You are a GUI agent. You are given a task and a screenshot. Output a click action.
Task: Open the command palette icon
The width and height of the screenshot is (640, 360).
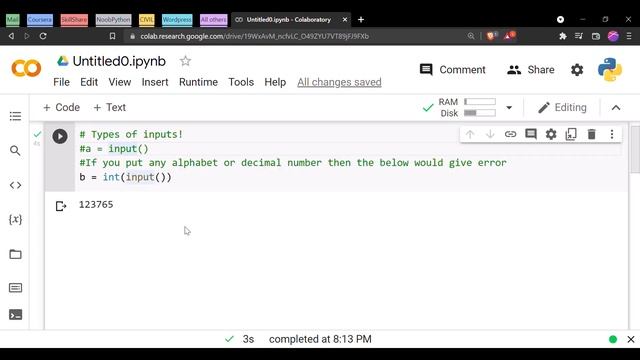15,288
